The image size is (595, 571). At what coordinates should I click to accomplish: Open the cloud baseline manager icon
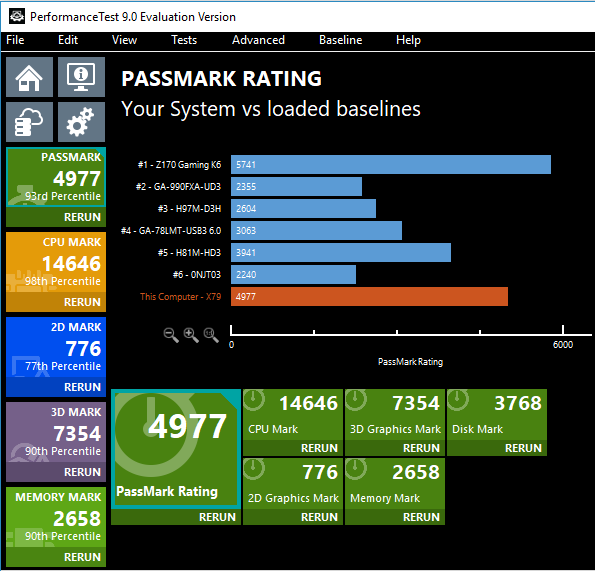(x=29, y=122)
